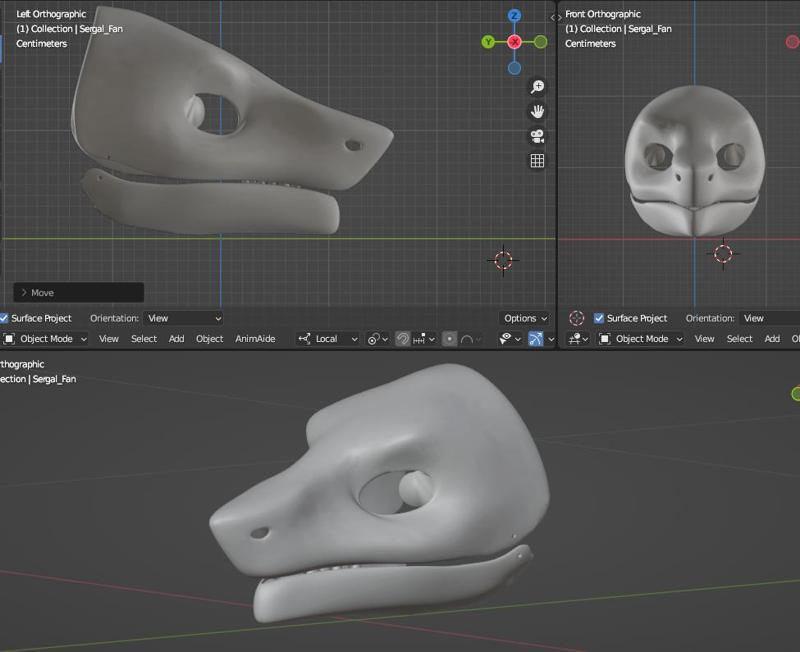Viewport: 800px width, 652px height.
Task: Click the grid view toggle icon below the camera icon
Action: (537, 161)
